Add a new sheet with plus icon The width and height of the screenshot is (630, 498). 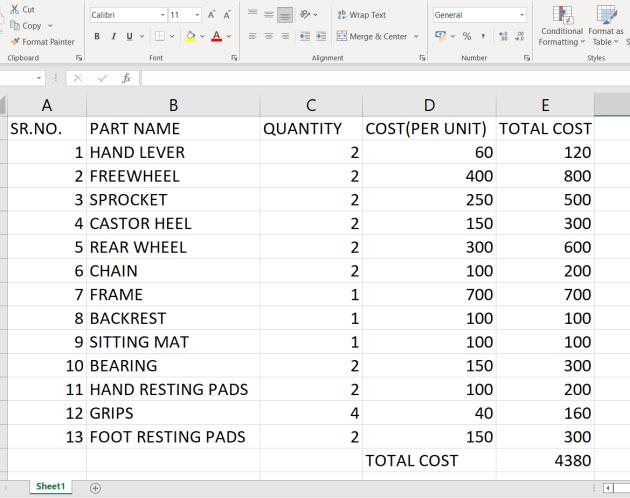click(95, 488)
